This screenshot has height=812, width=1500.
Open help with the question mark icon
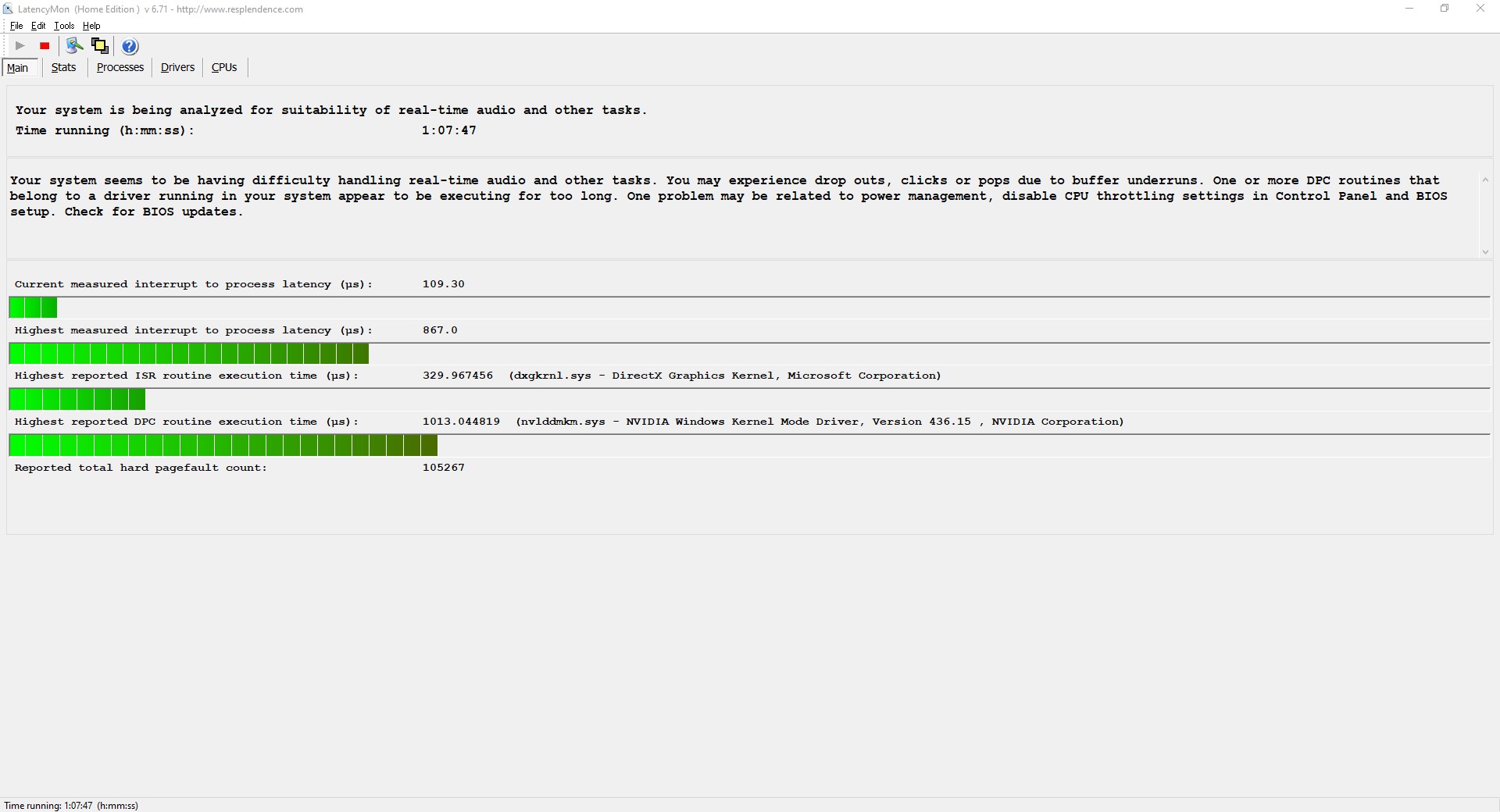tap(130, 46)
